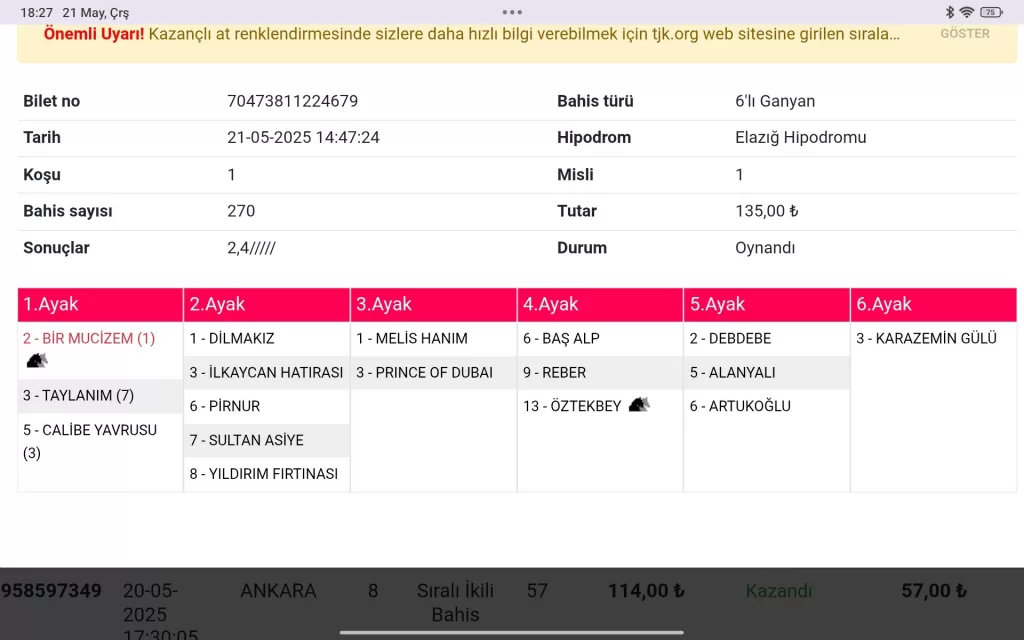Tap the horse icon under BİR MUCİZEM
Screen dimensions: 1024x640
(36, 360)
